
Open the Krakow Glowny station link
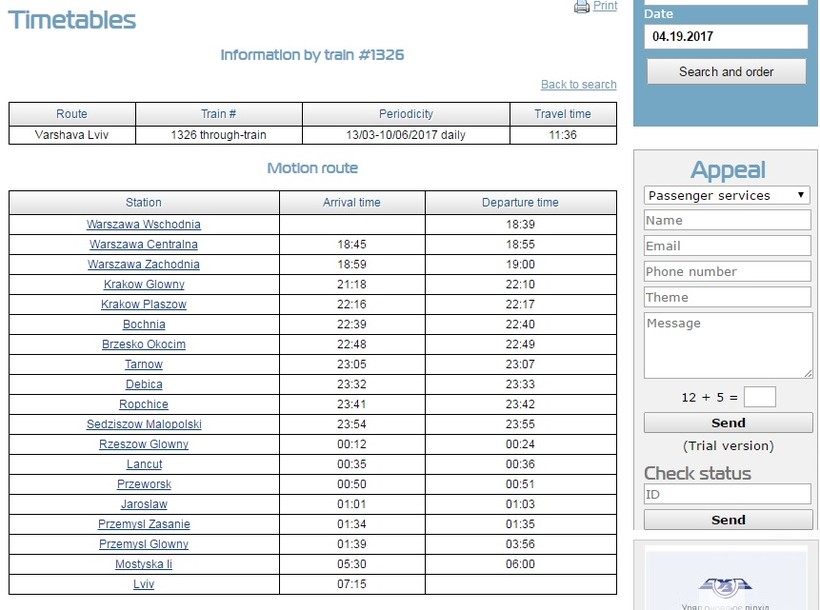[144, 285]
